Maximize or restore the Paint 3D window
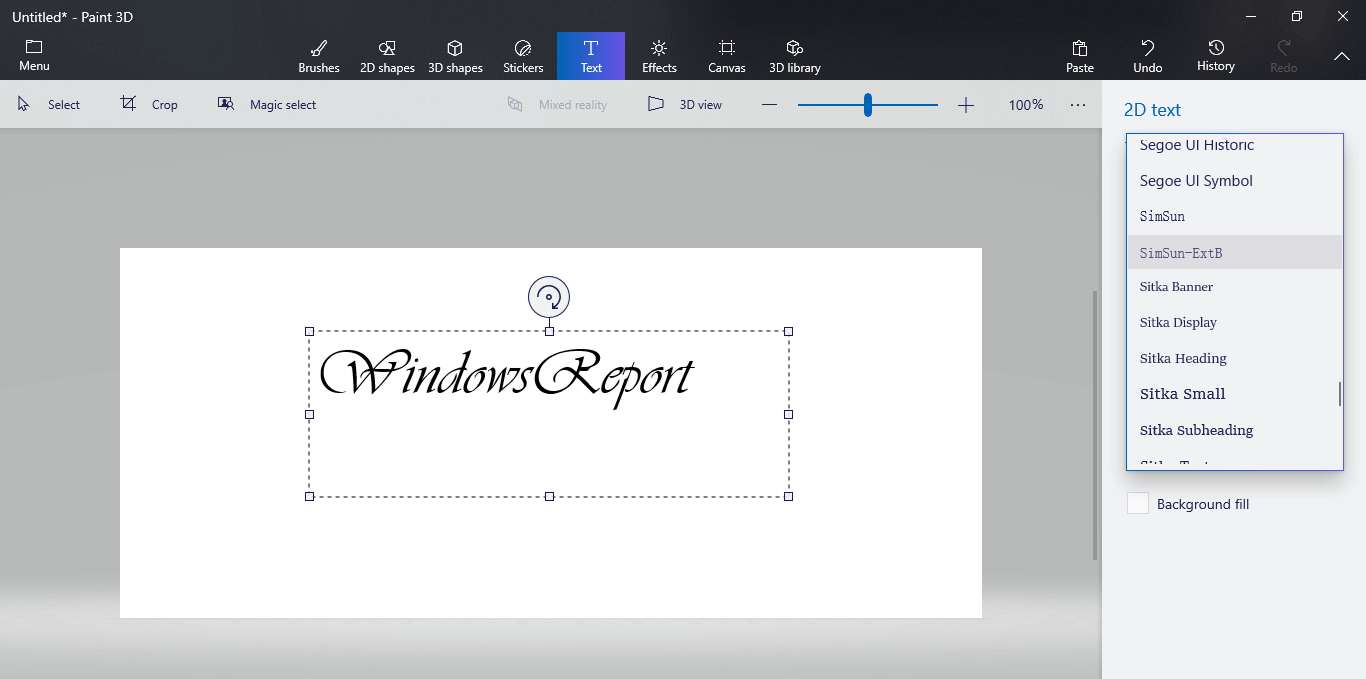The width and height of the screenshot is (1366, 679). (1297, 16)
